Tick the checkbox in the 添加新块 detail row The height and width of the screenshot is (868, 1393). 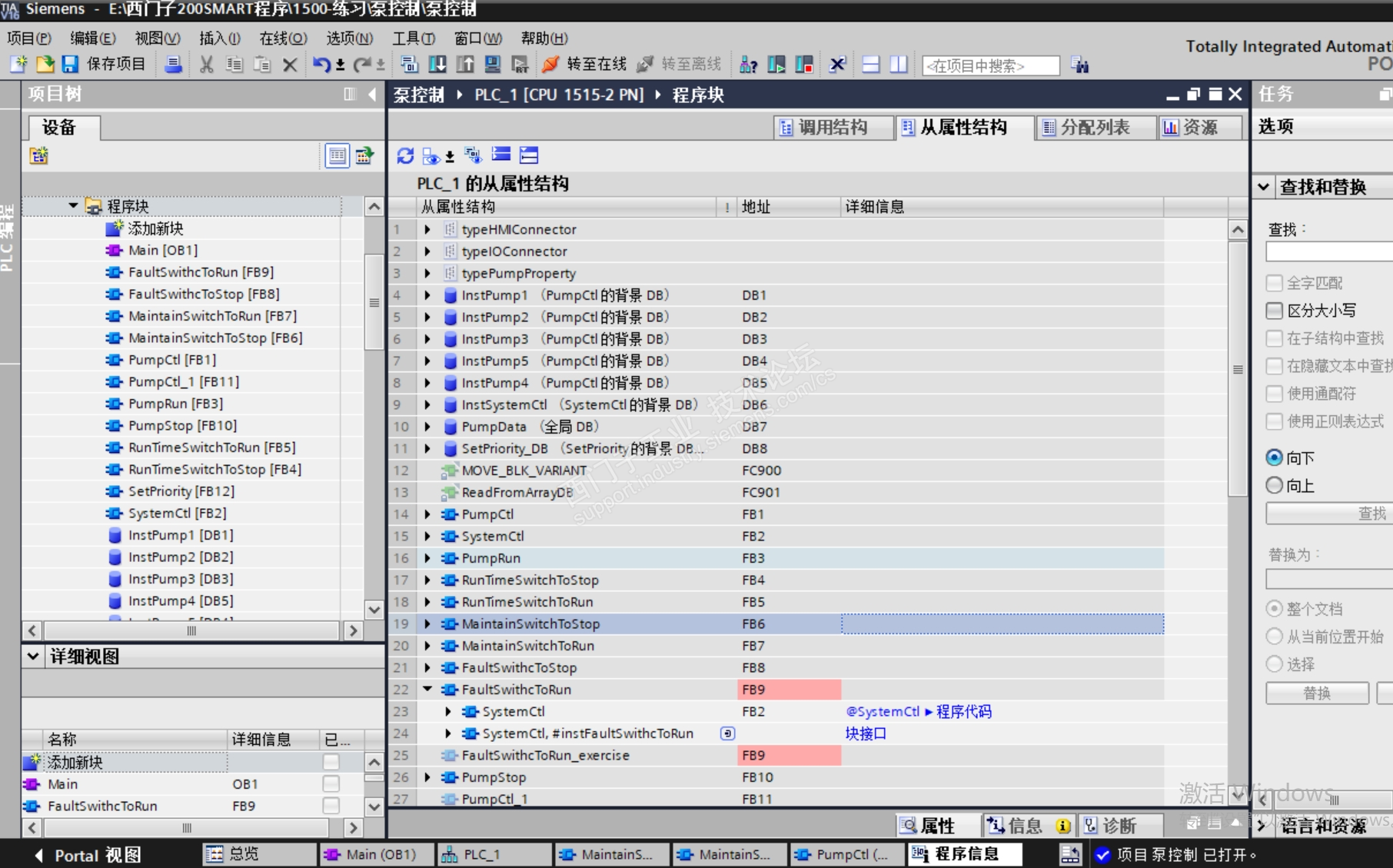[331, 762]
